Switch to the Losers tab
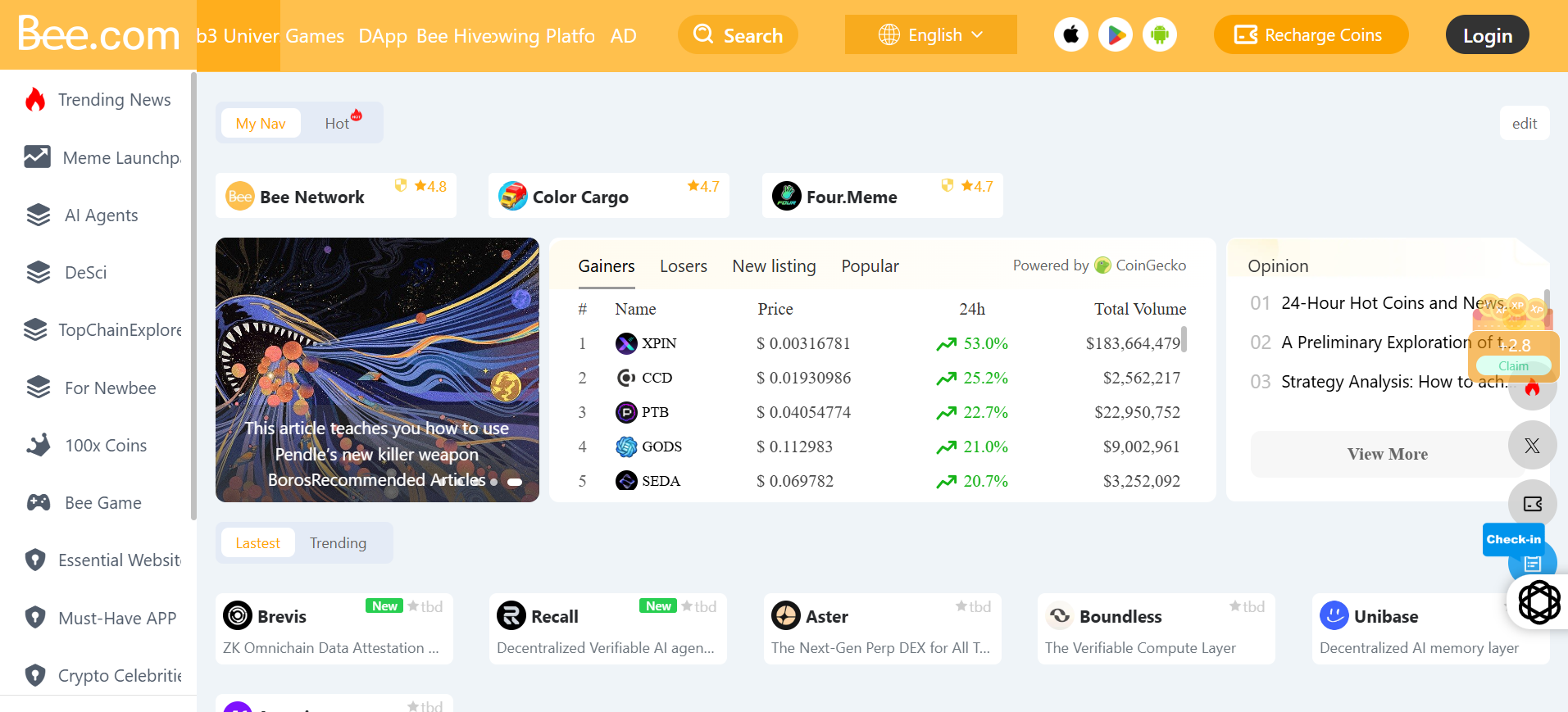The width and height of the screenshot is (1568, 712). click(683, 266)
